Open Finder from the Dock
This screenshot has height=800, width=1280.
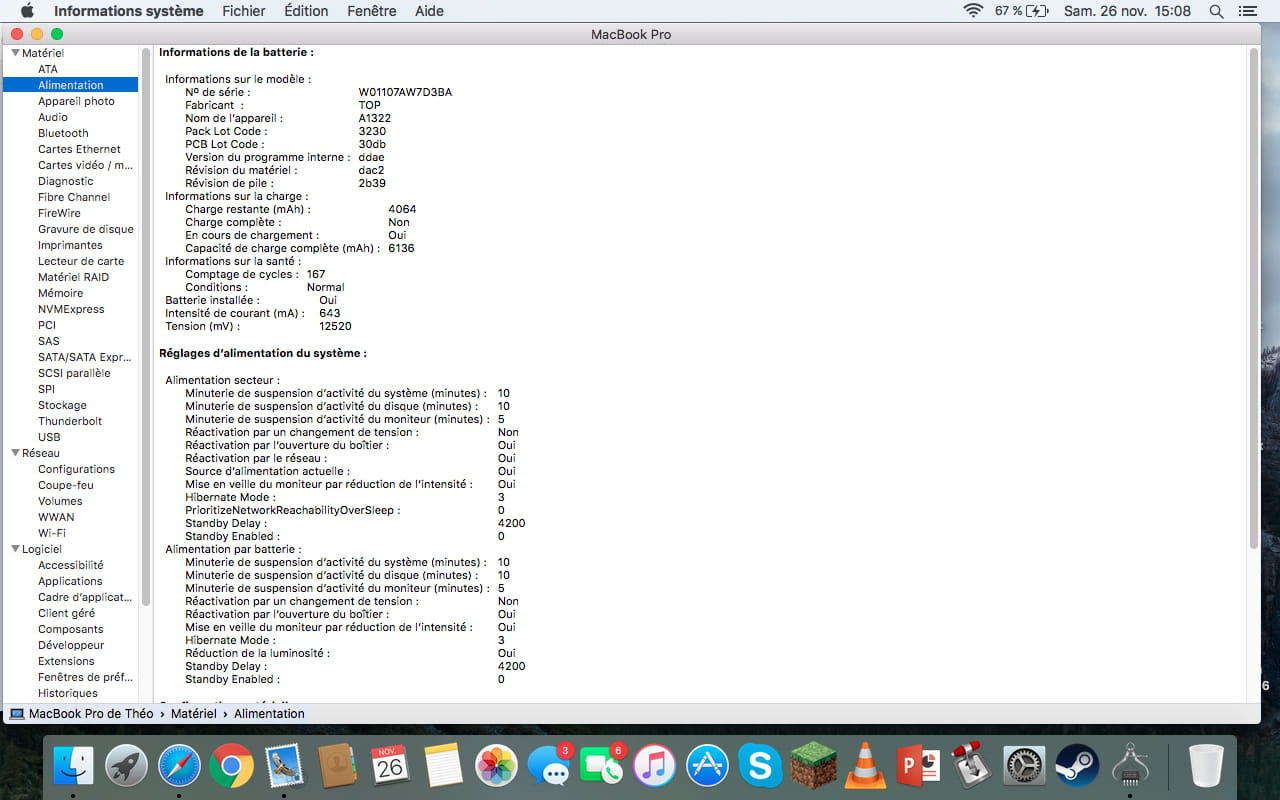(x=73, y=766)
